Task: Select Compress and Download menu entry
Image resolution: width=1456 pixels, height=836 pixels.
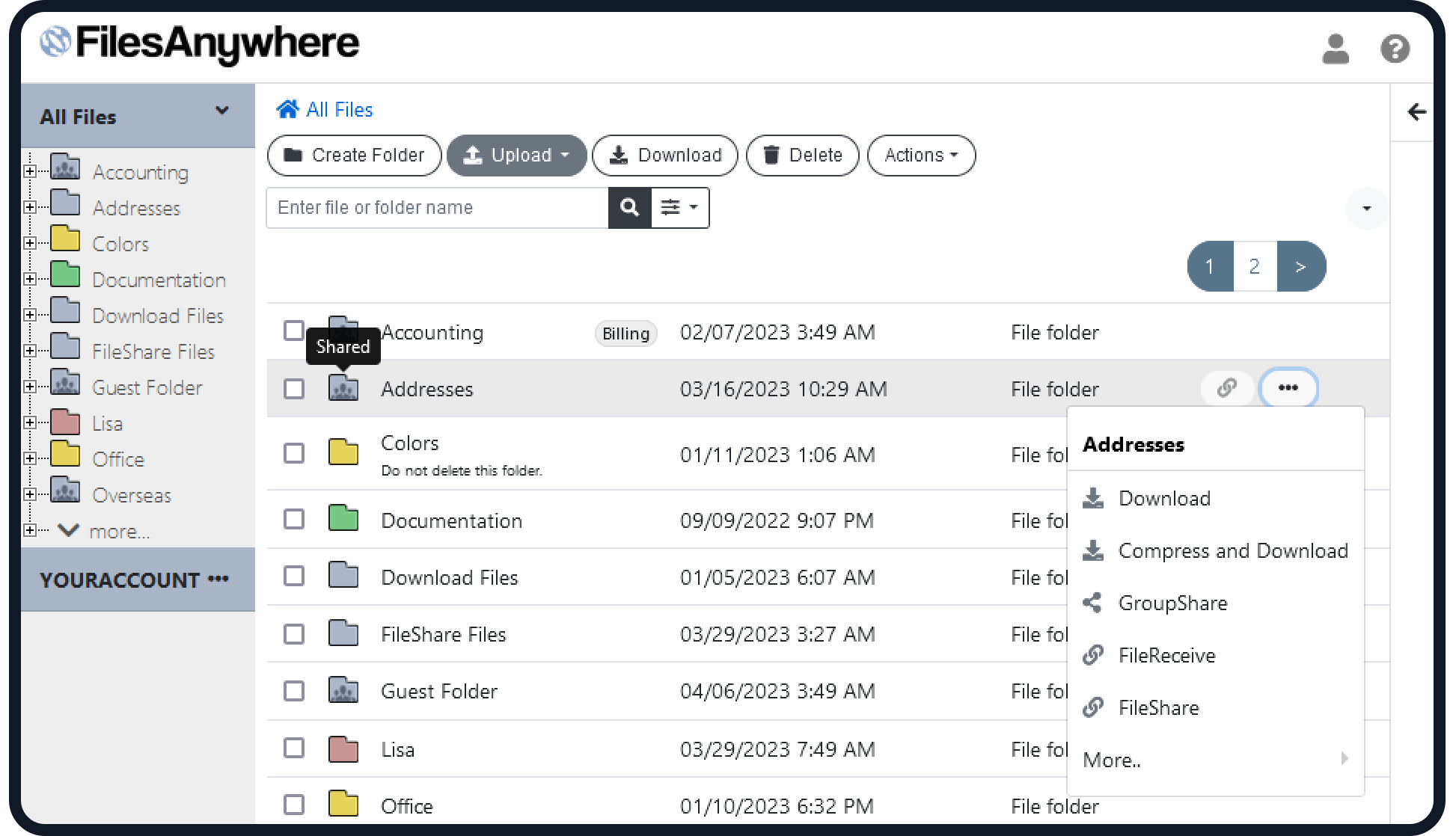Action: coord(1216,550)
